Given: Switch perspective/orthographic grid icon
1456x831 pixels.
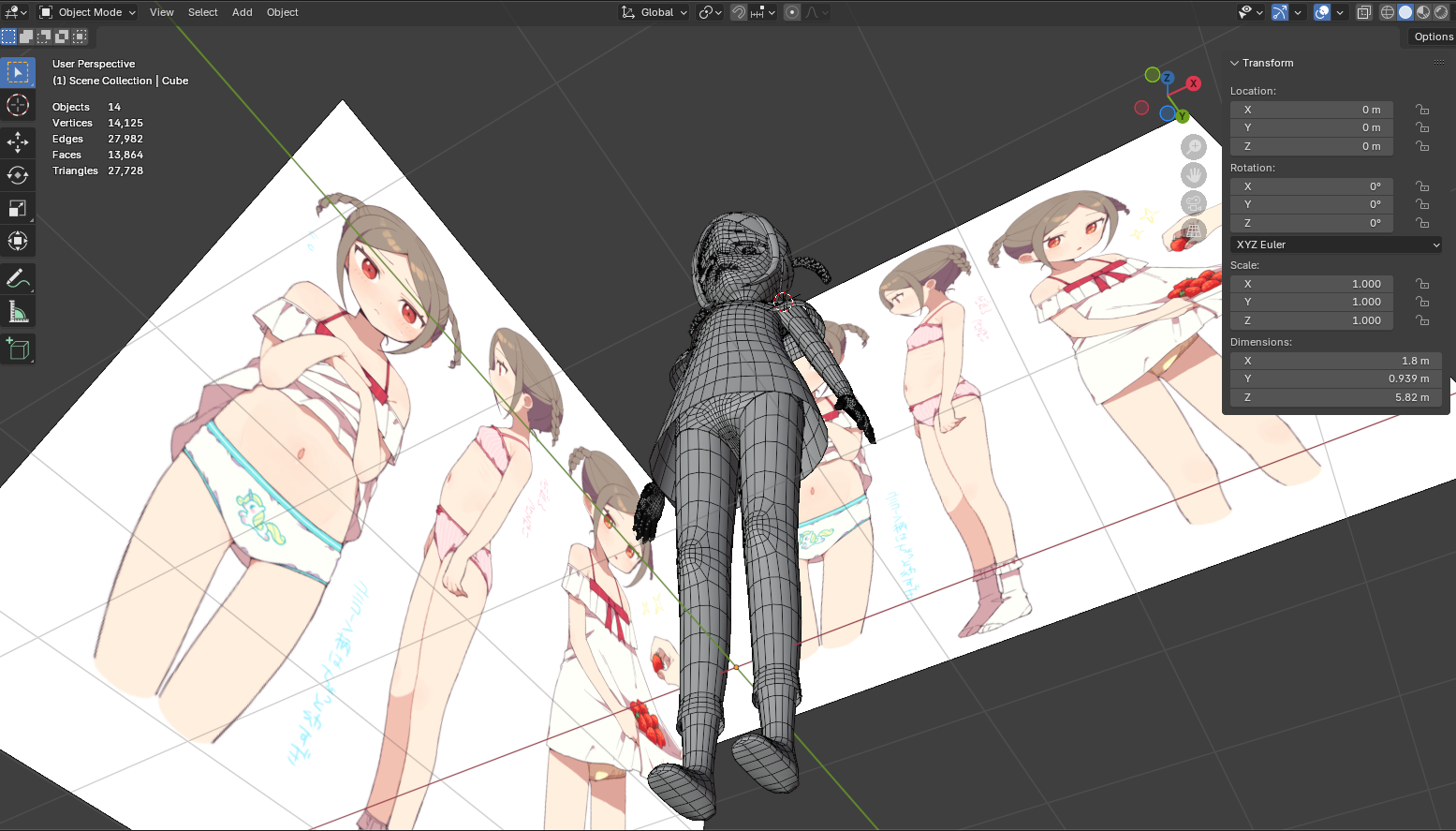Looking at the screenshot, I should (x=1194, y=230).
